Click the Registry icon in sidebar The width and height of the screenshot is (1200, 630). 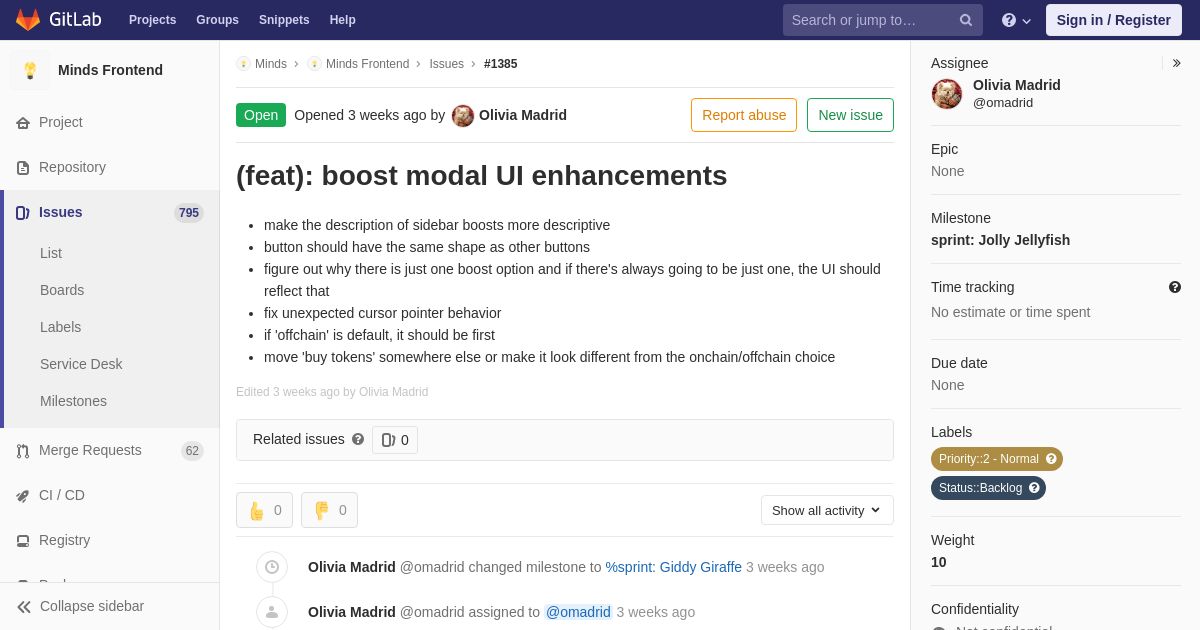coord(23,541)
